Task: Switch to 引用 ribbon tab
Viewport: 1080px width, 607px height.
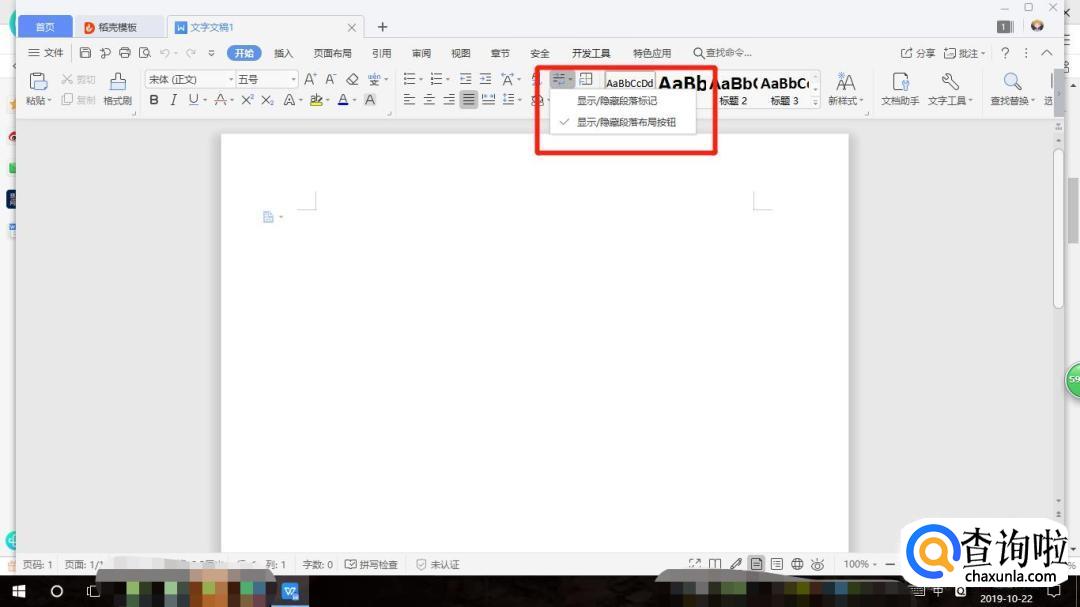Action: [x=382, y=53]
